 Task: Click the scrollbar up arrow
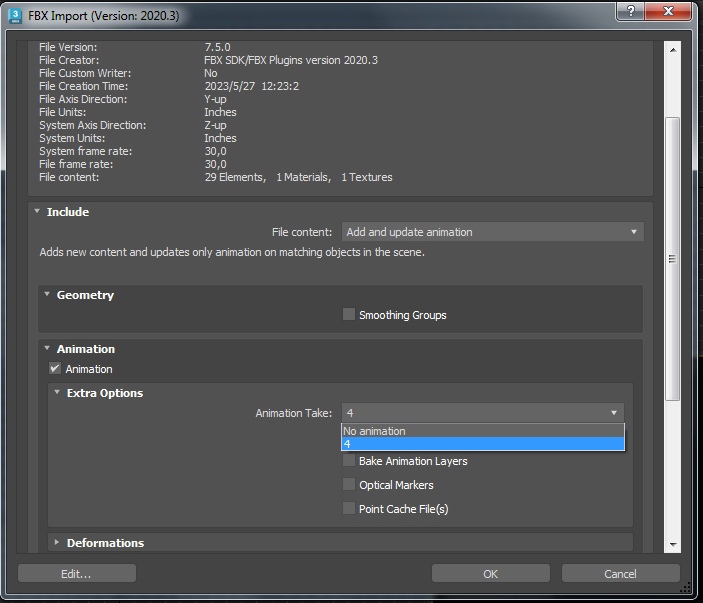coord(673,50)
